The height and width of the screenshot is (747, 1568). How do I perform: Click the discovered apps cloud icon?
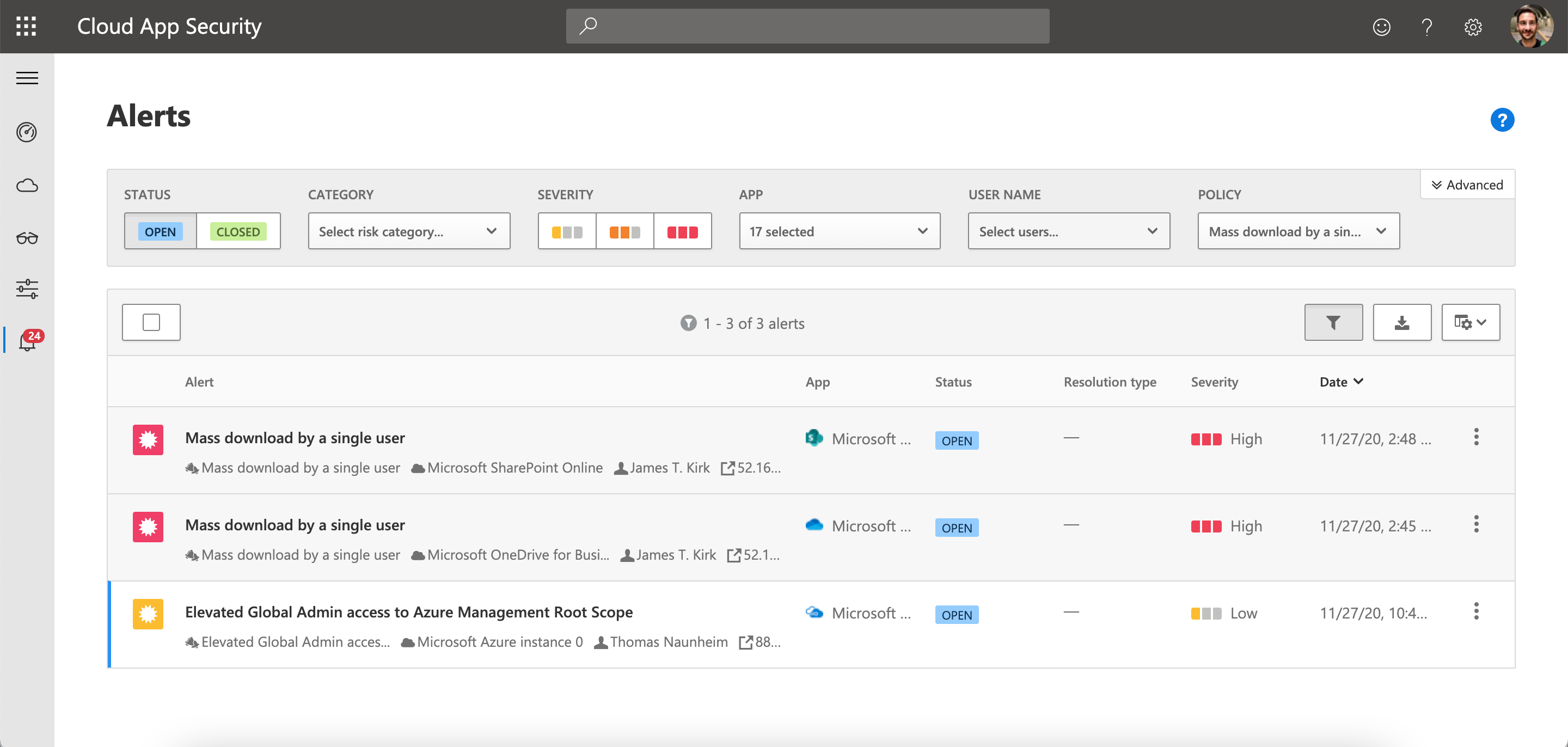(27, 184)
